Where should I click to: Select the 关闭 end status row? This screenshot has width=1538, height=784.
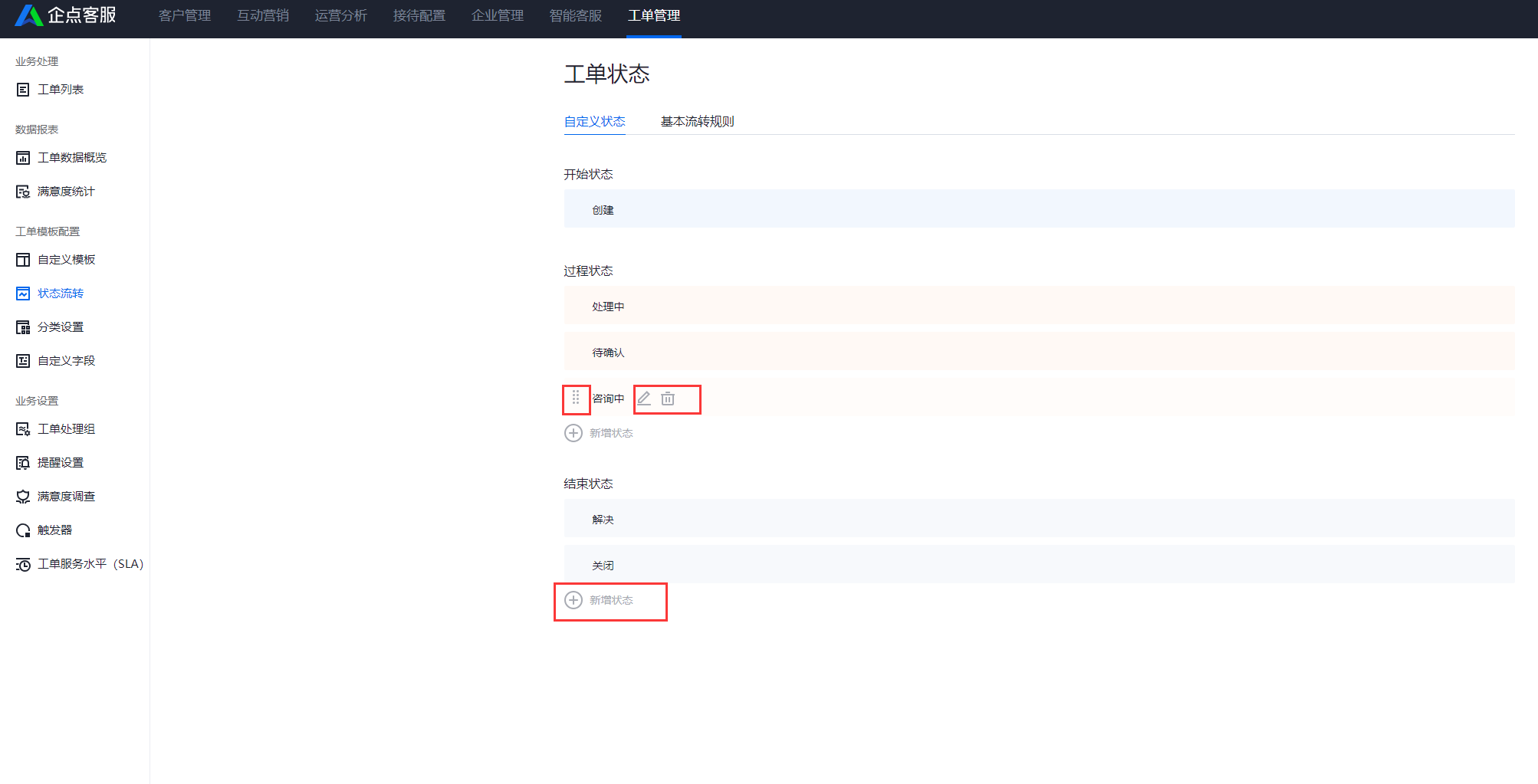click(x=1040, y=564)
